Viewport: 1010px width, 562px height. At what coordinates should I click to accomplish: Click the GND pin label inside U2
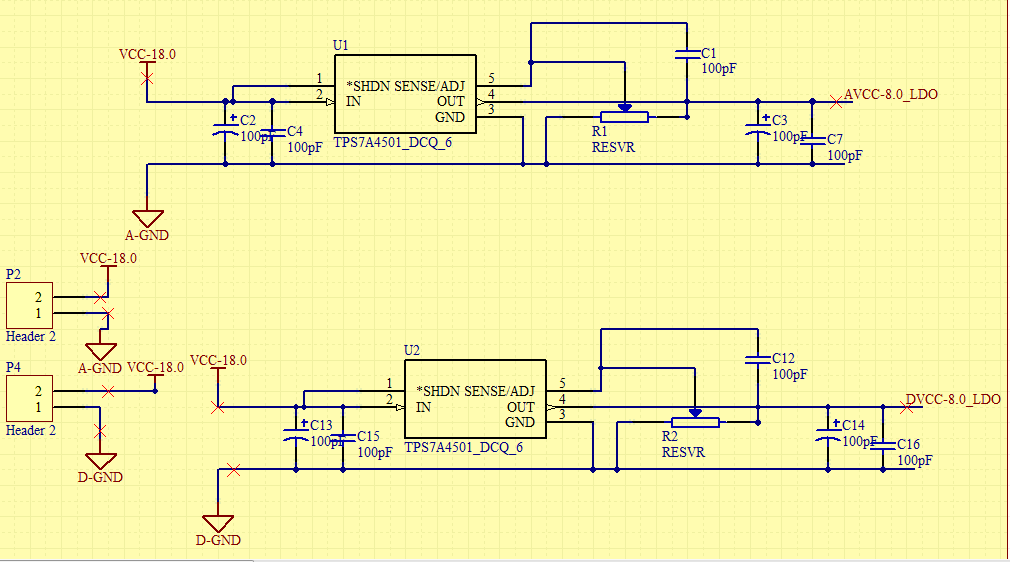click(x=520, y=422)
